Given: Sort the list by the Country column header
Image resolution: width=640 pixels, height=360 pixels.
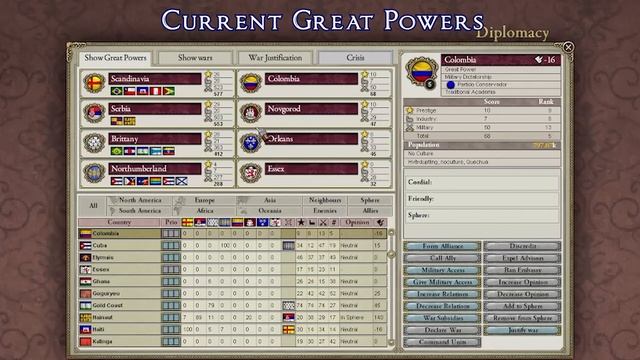Looking at the screenshot, I should click(x=119, y=222).
